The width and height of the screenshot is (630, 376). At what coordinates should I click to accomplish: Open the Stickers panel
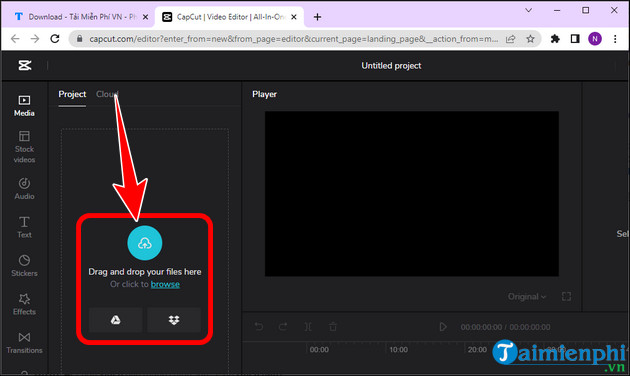pos(24,266)
